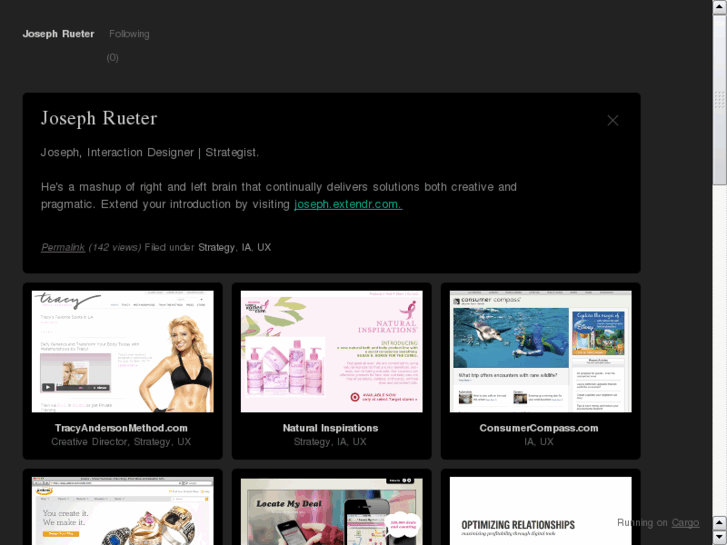Open the Locate My Deal thumbnail

click(x=332, y=511)
